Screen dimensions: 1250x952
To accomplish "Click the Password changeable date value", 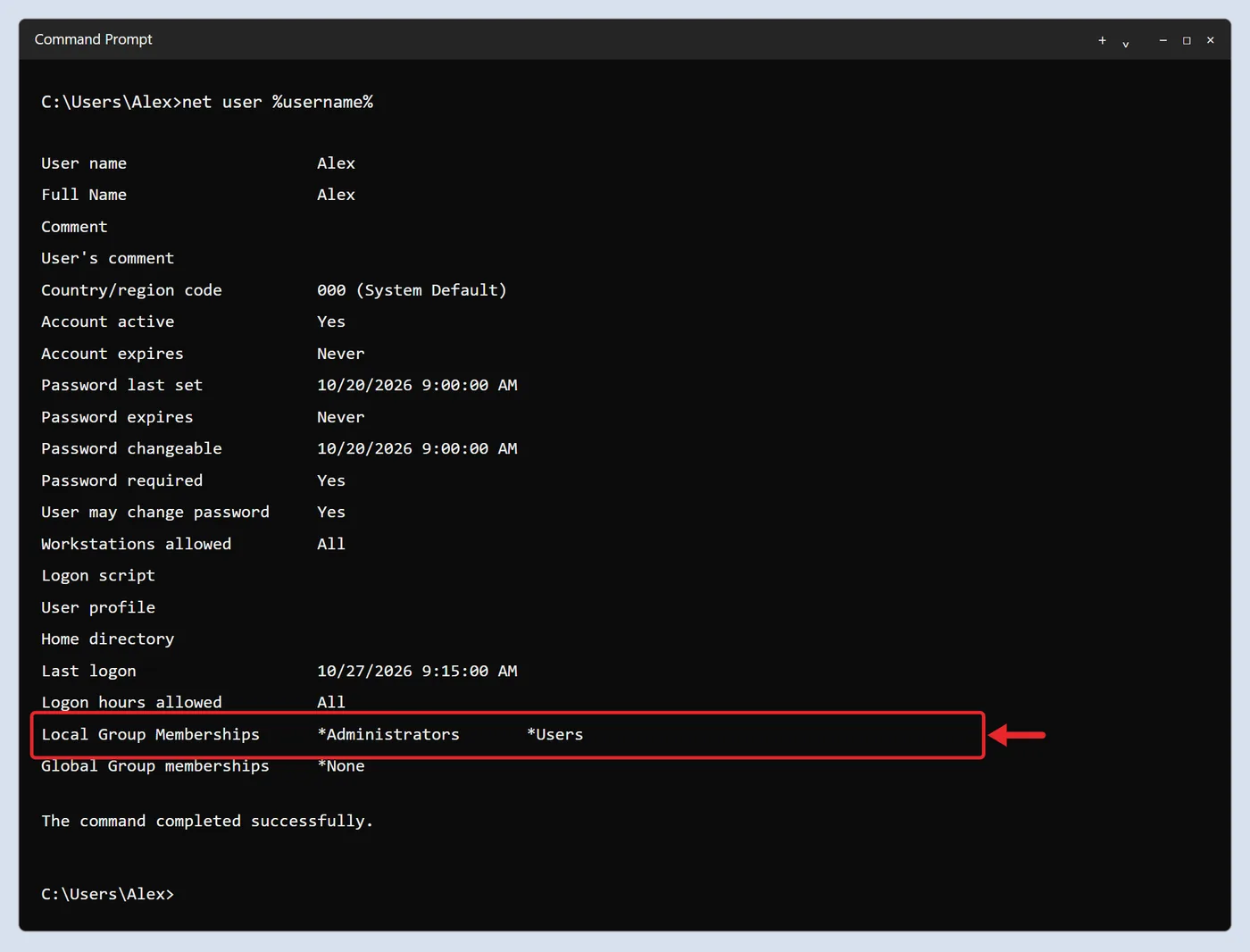I will pyautogui.click(x=417, y=448).
